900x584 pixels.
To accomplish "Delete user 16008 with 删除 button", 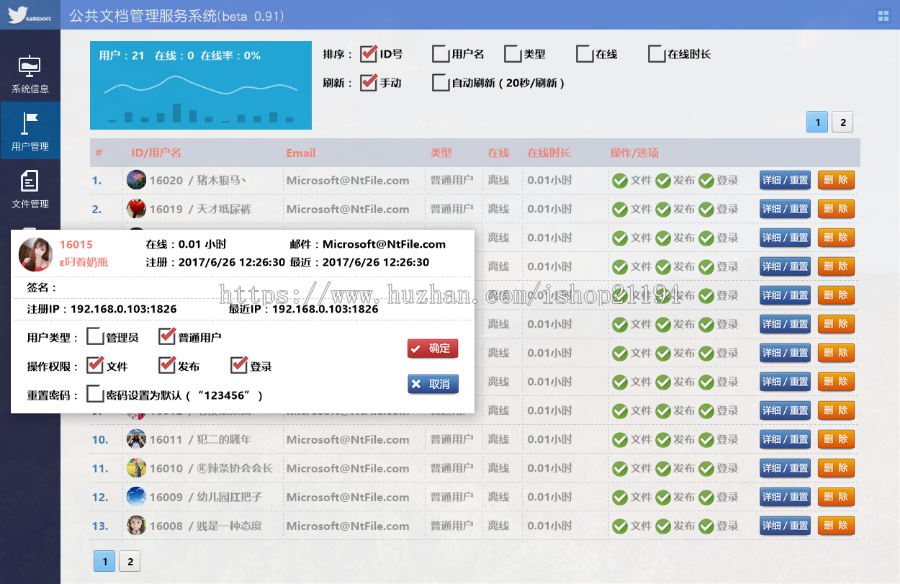I will (x=836, y=525).
